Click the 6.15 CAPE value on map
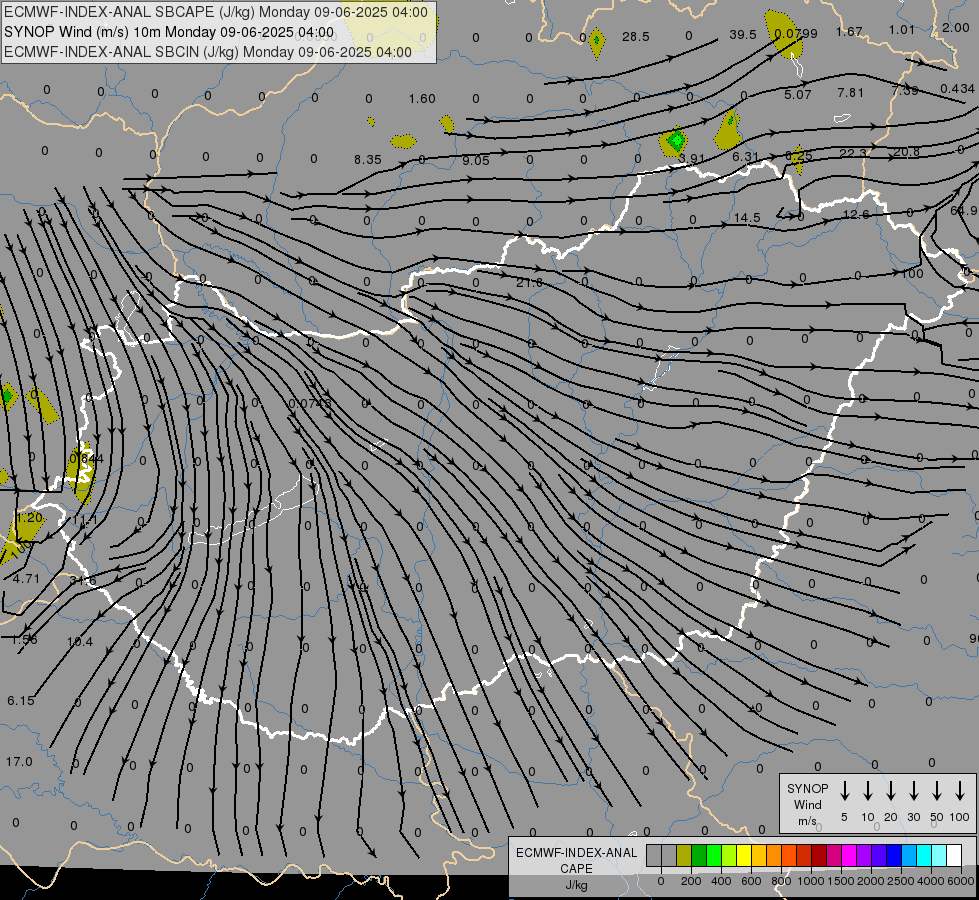979x900 pixels. [x=21, y=701]
